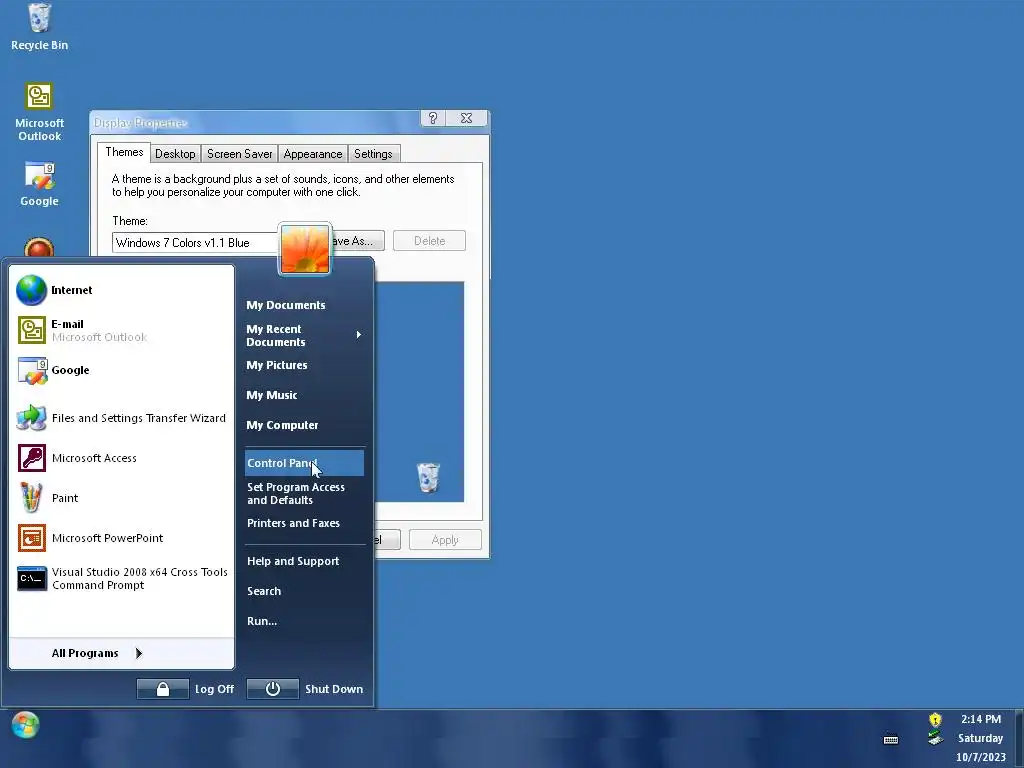The height and width of the screenshot is (768, 1024).
Task: Click the help question mark in Display Properties
Action: pos(432,118)
